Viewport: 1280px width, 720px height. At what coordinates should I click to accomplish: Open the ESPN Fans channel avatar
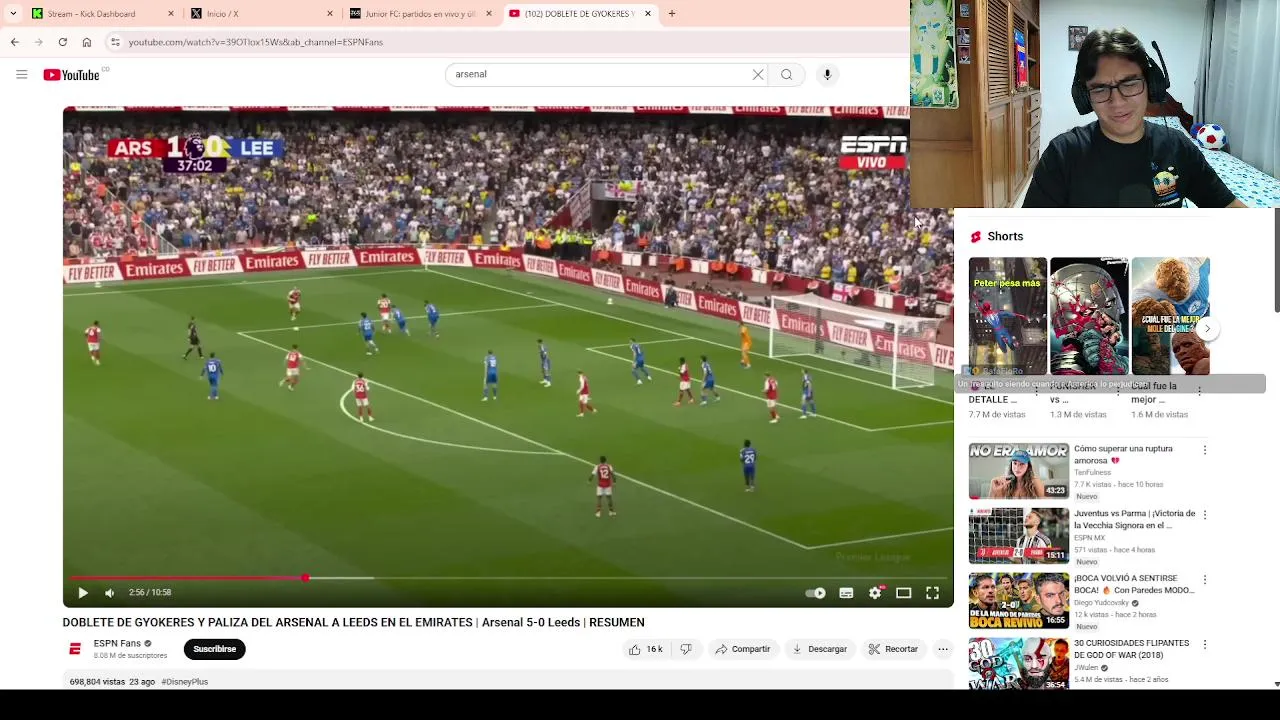pos(75,649)
